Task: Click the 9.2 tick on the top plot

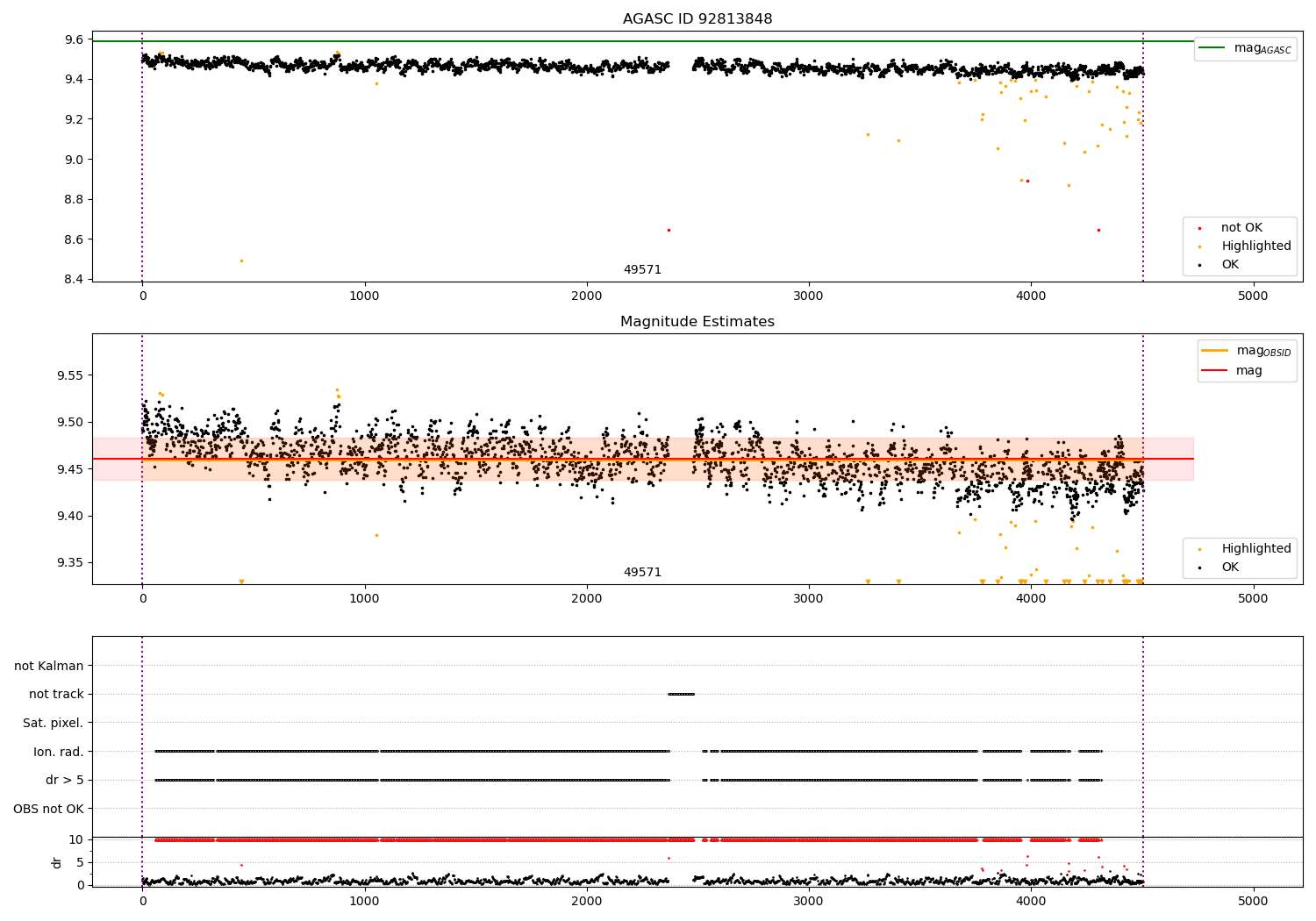Action: pos(75,120)
